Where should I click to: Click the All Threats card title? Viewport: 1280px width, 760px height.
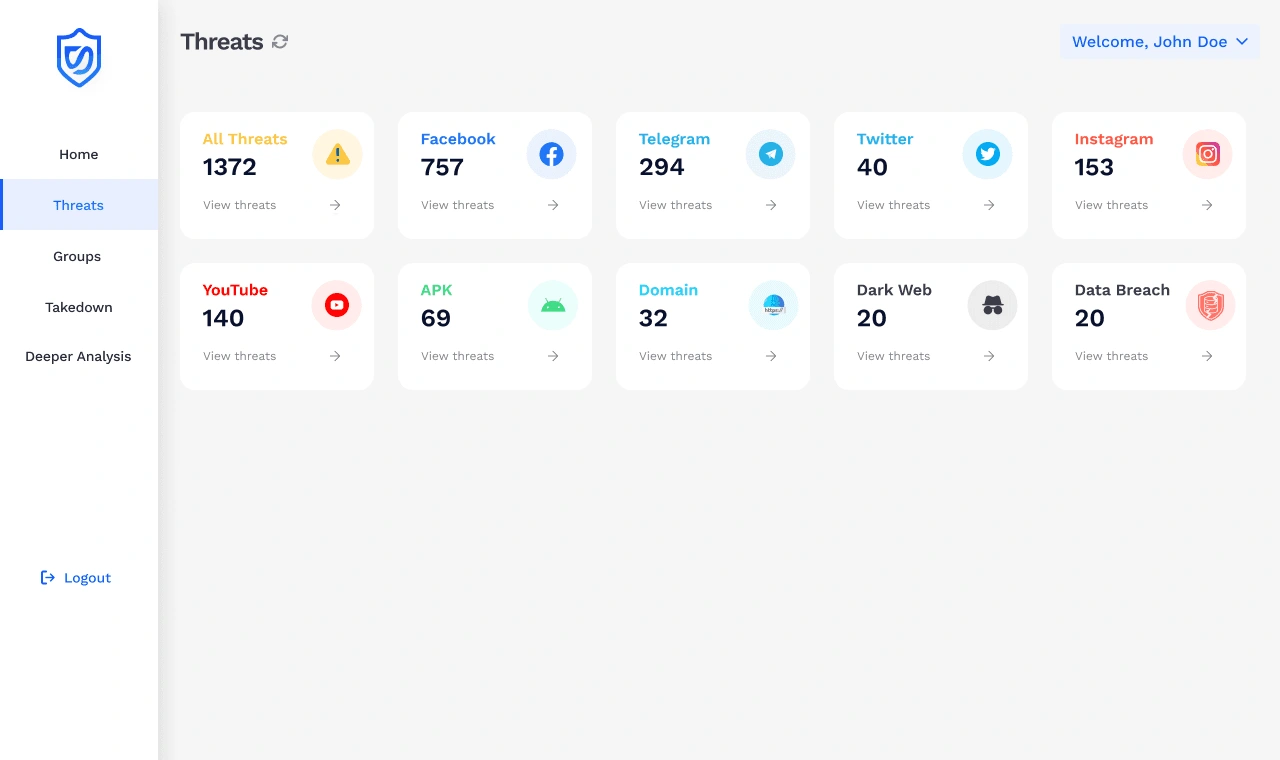[x=245, y=139]
